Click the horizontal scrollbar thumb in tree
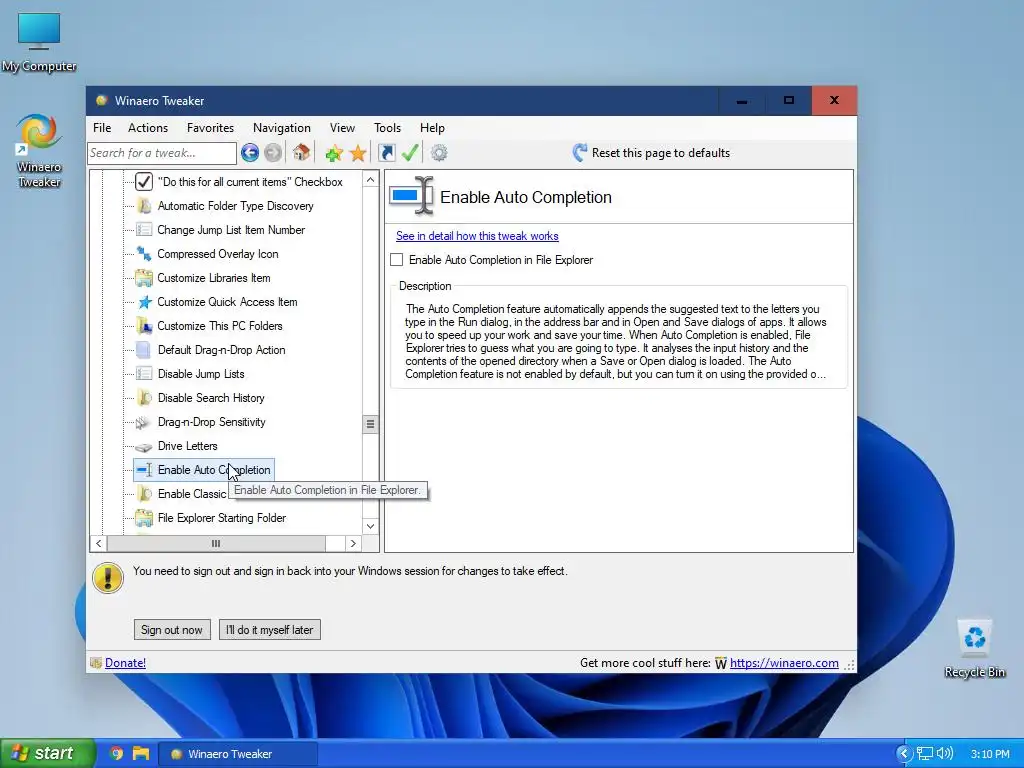1024x768 pixels. 216,543
